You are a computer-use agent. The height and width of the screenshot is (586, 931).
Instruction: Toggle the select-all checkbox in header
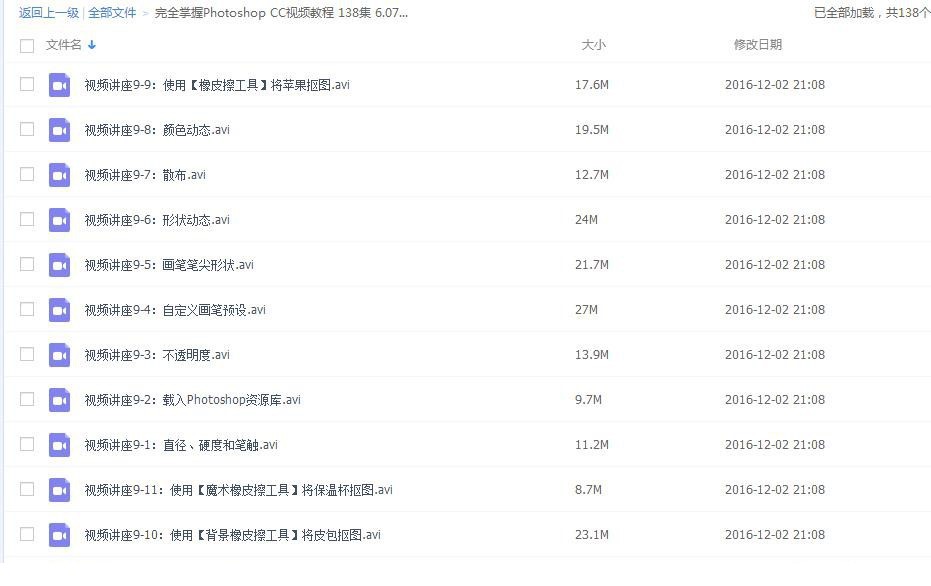(x=27, y=46)
